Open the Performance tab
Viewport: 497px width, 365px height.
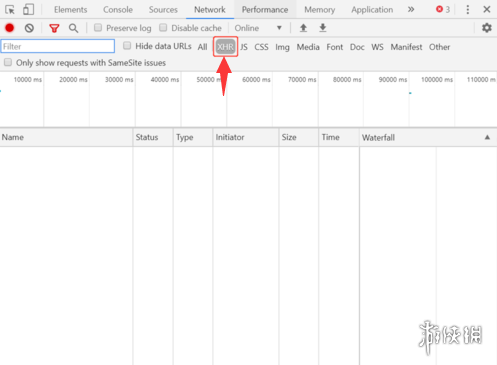coord(265,10)
